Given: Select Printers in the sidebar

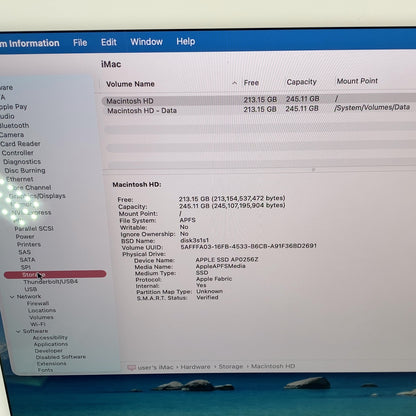Looking at the screenshot, I should (x=29, y=244).
